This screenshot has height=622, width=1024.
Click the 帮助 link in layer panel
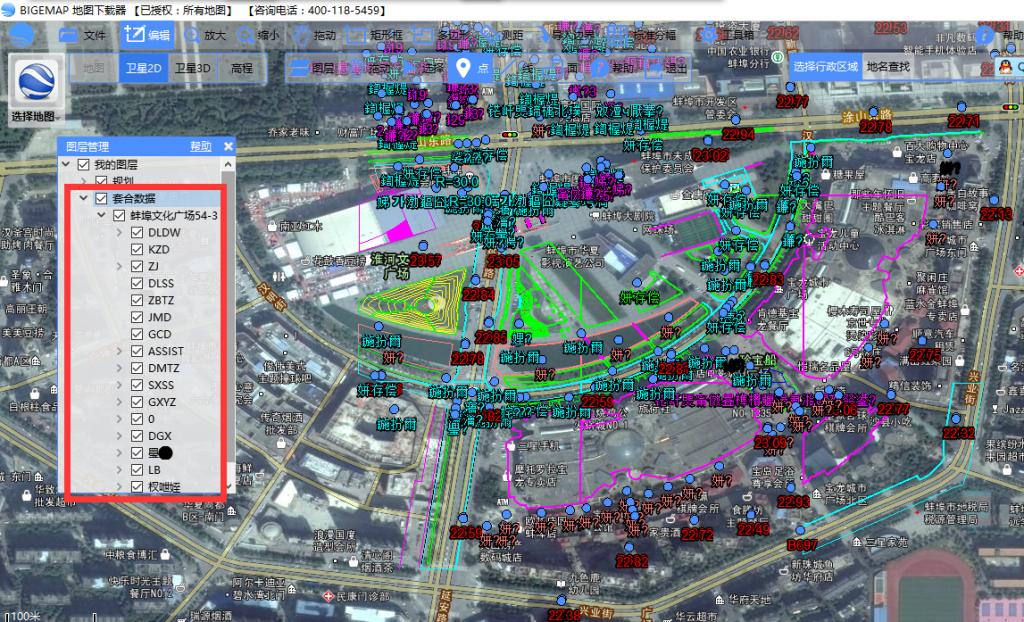pos(200,146)
